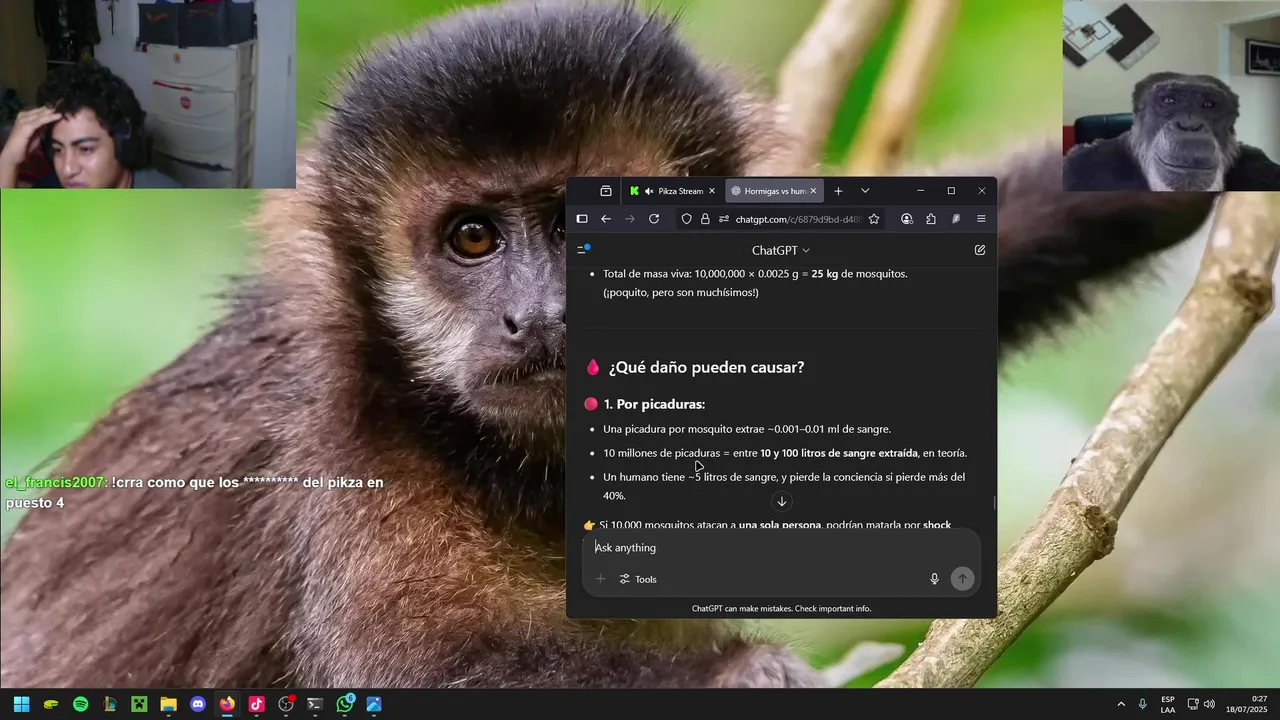1280x720 pixels.
Task: Click the Firefox taskbar icon
Action: tap(227, 704)
